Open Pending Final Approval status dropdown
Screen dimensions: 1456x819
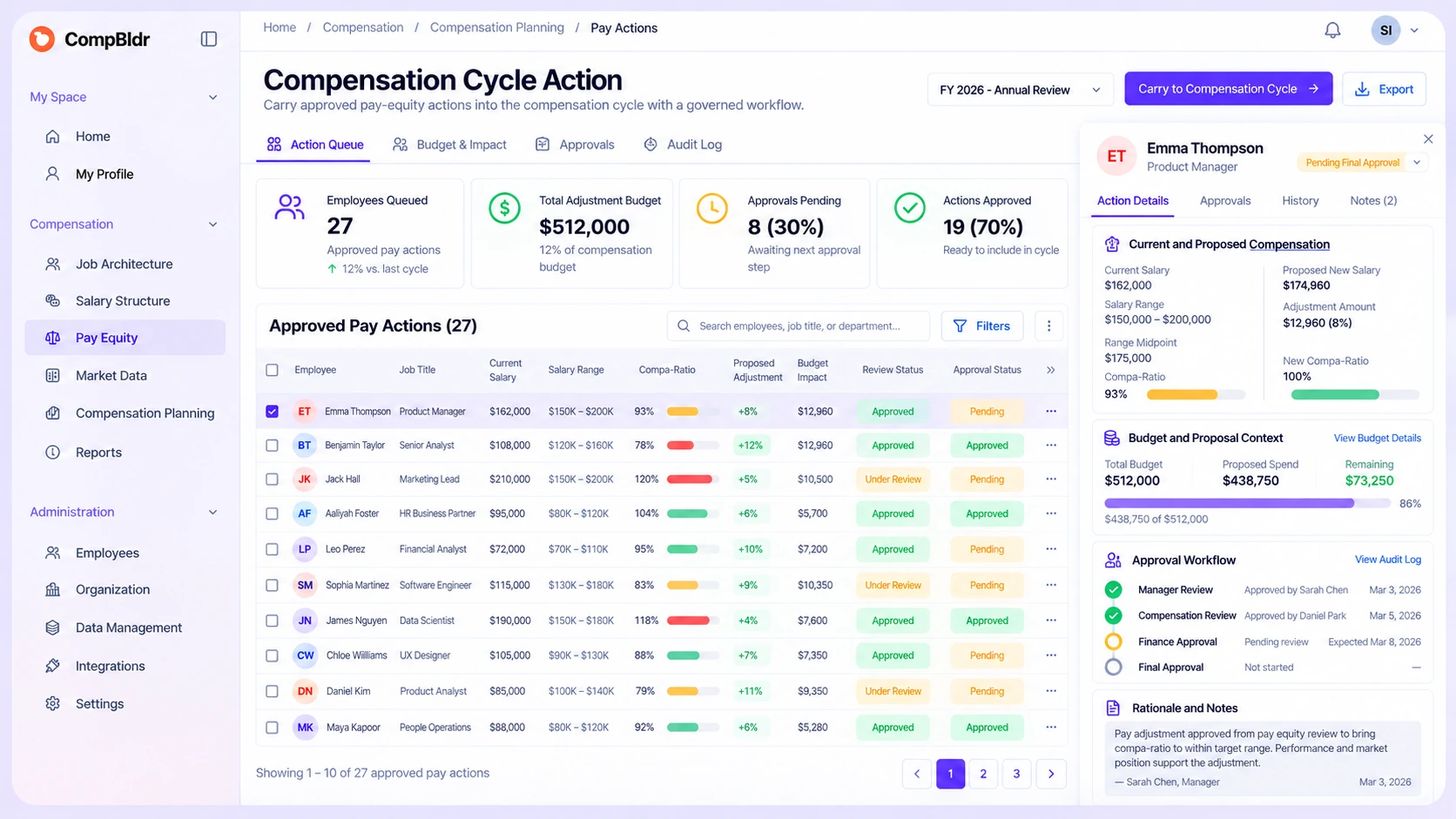click(1417, 163)
